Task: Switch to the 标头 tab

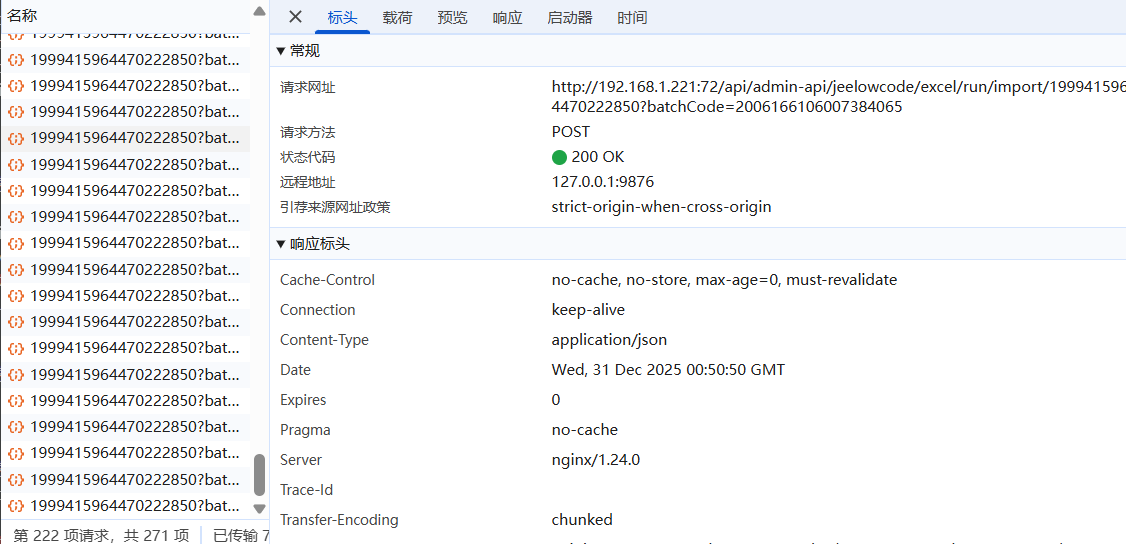Action: (342, 18)
